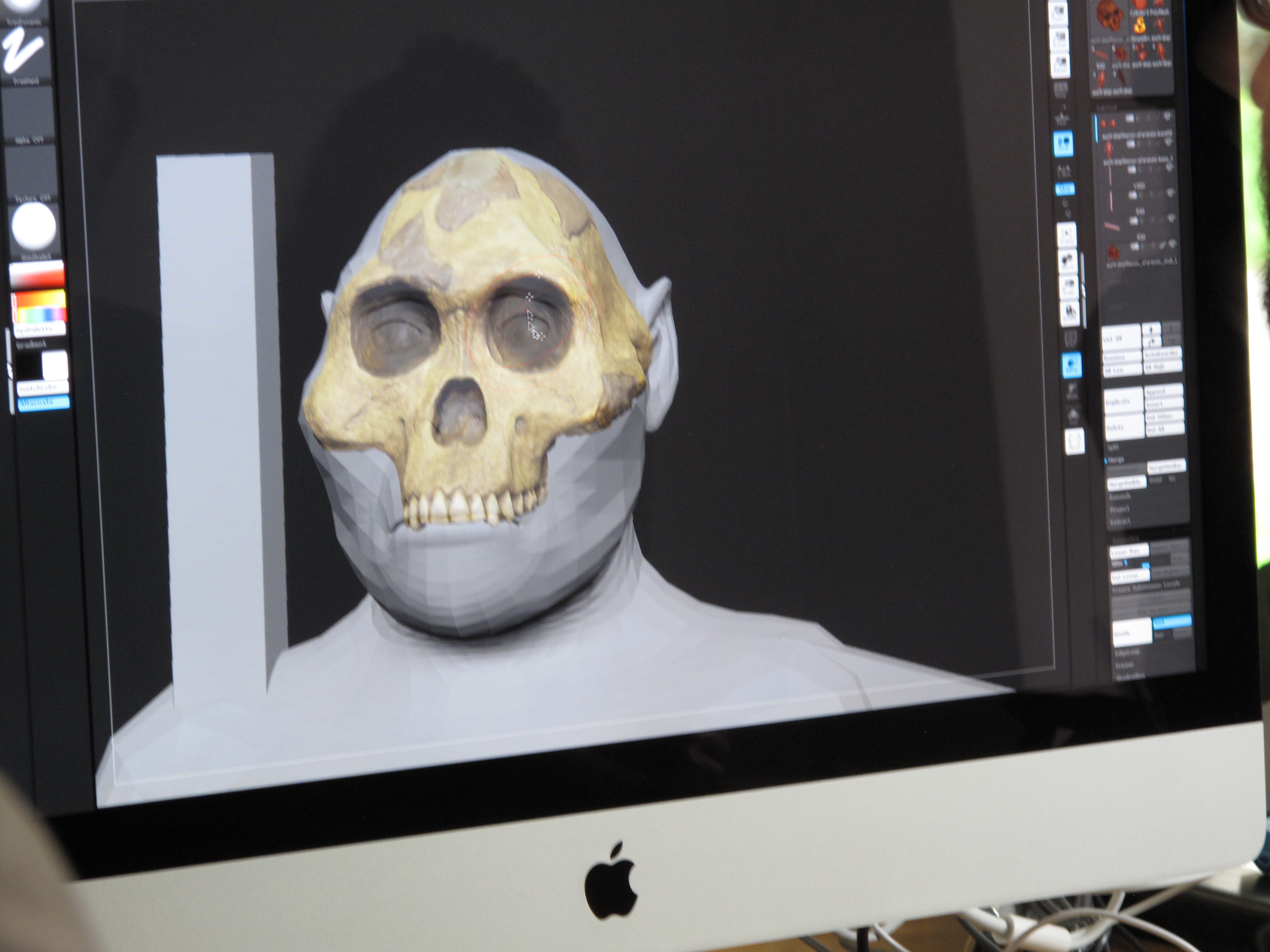Click the Rotate view icon

(1070, 313)
